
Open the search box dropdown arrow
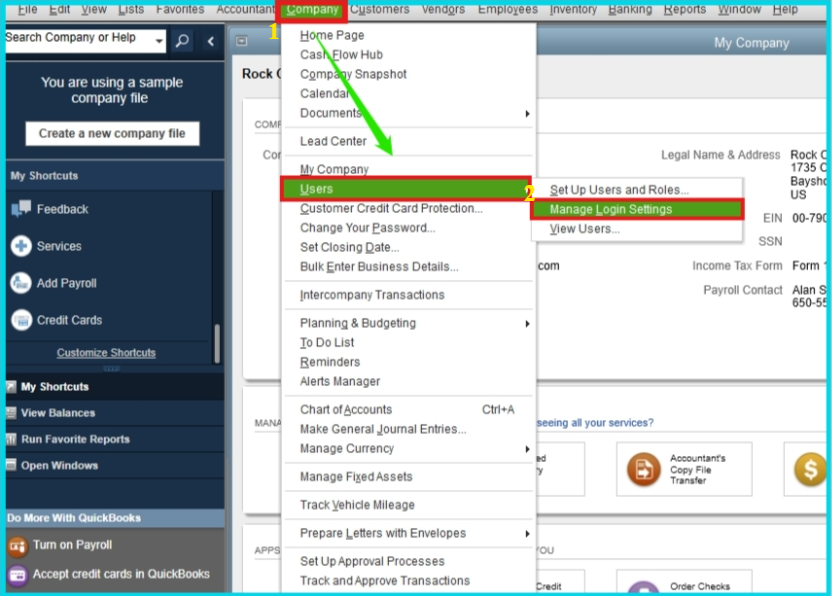[159, 41]
